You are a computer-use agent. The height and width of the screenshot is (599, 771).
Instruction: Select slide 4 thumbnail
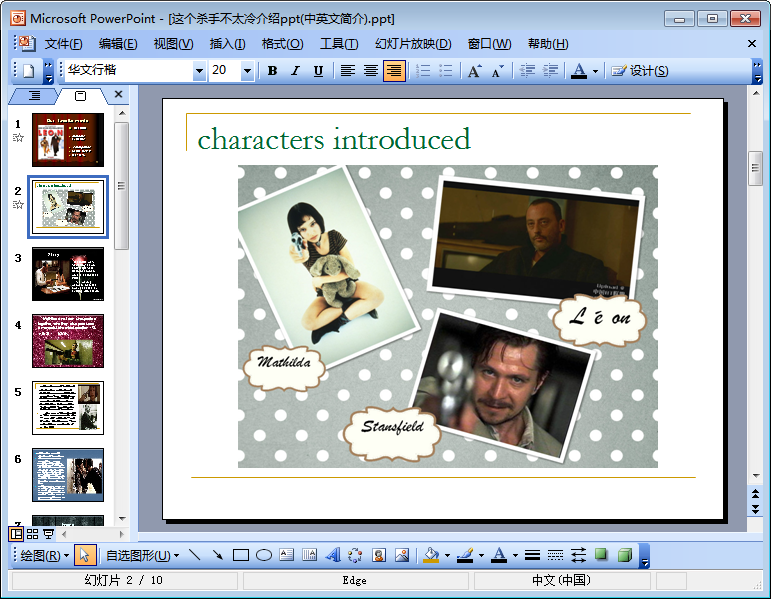coord(68,341)
